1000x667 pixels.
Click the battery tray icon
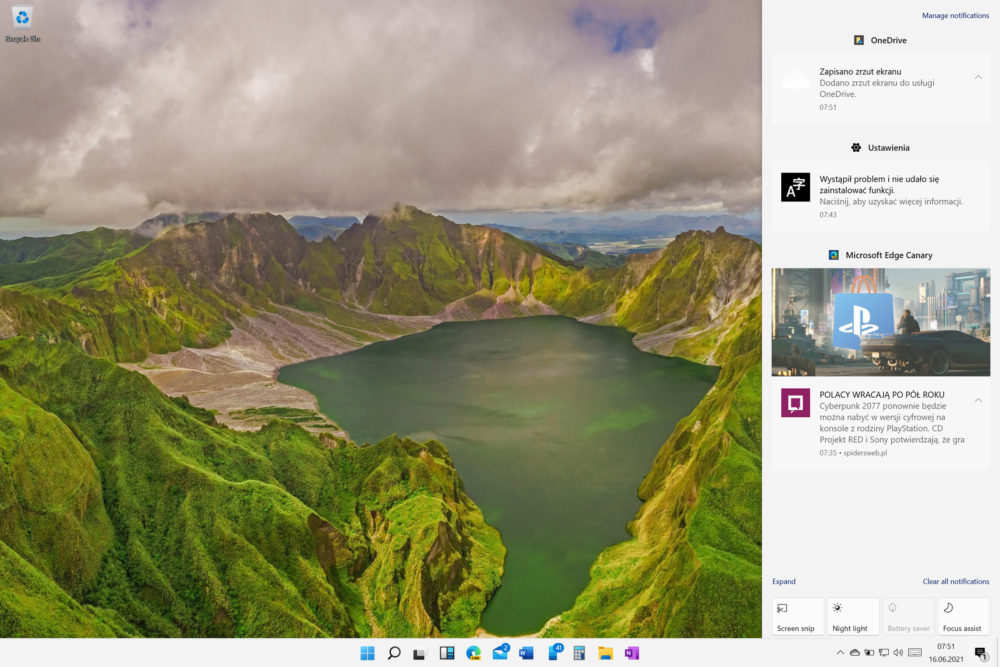(x=869, y=652)
